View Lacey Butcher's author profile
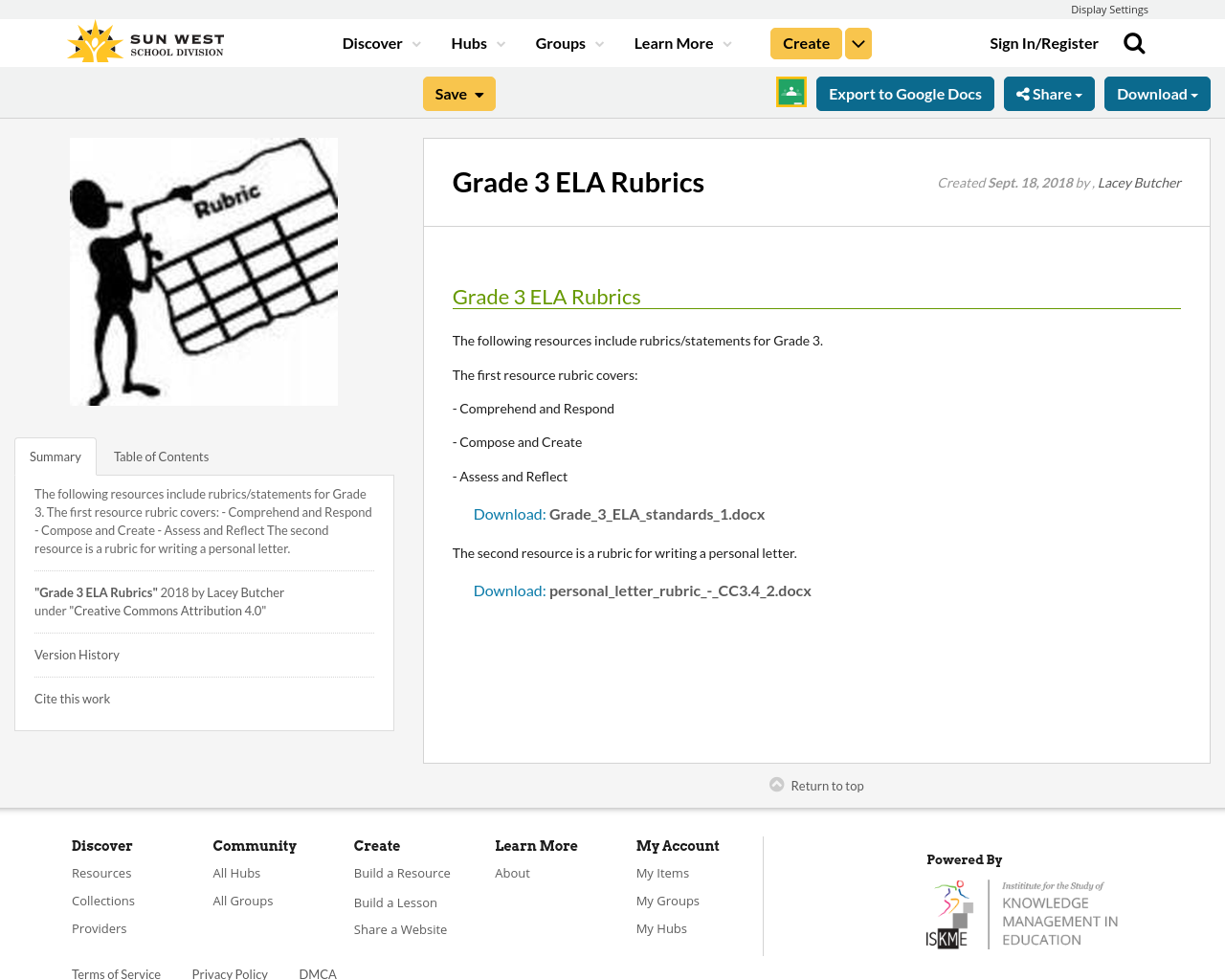The image size is (1225, 980). click(1139, 181)
